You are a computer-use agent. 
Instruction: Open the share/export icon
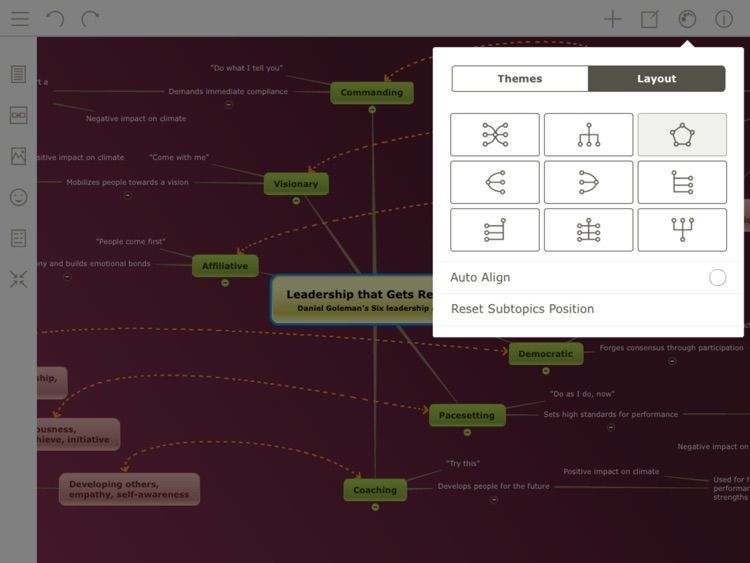(650, 19)
